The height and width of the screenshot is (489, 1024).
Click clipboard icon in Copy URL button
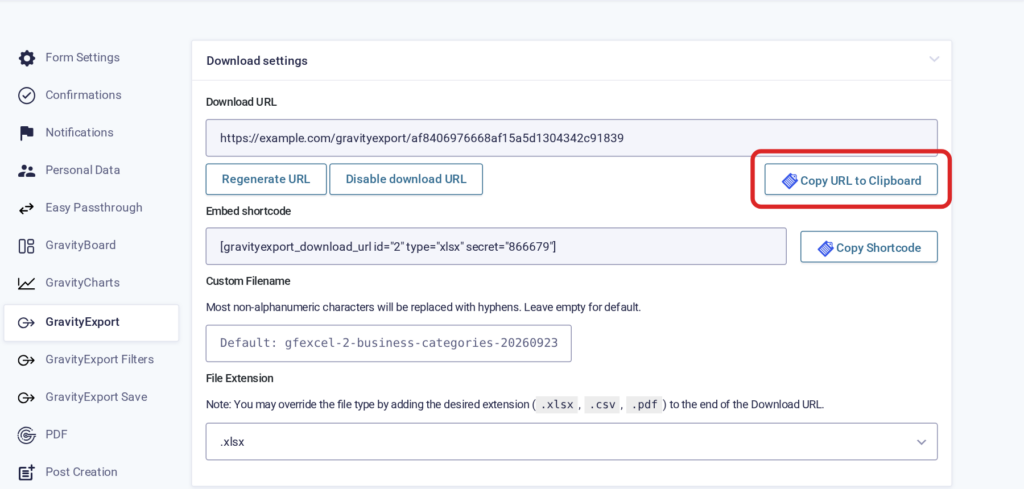[790, 181]
